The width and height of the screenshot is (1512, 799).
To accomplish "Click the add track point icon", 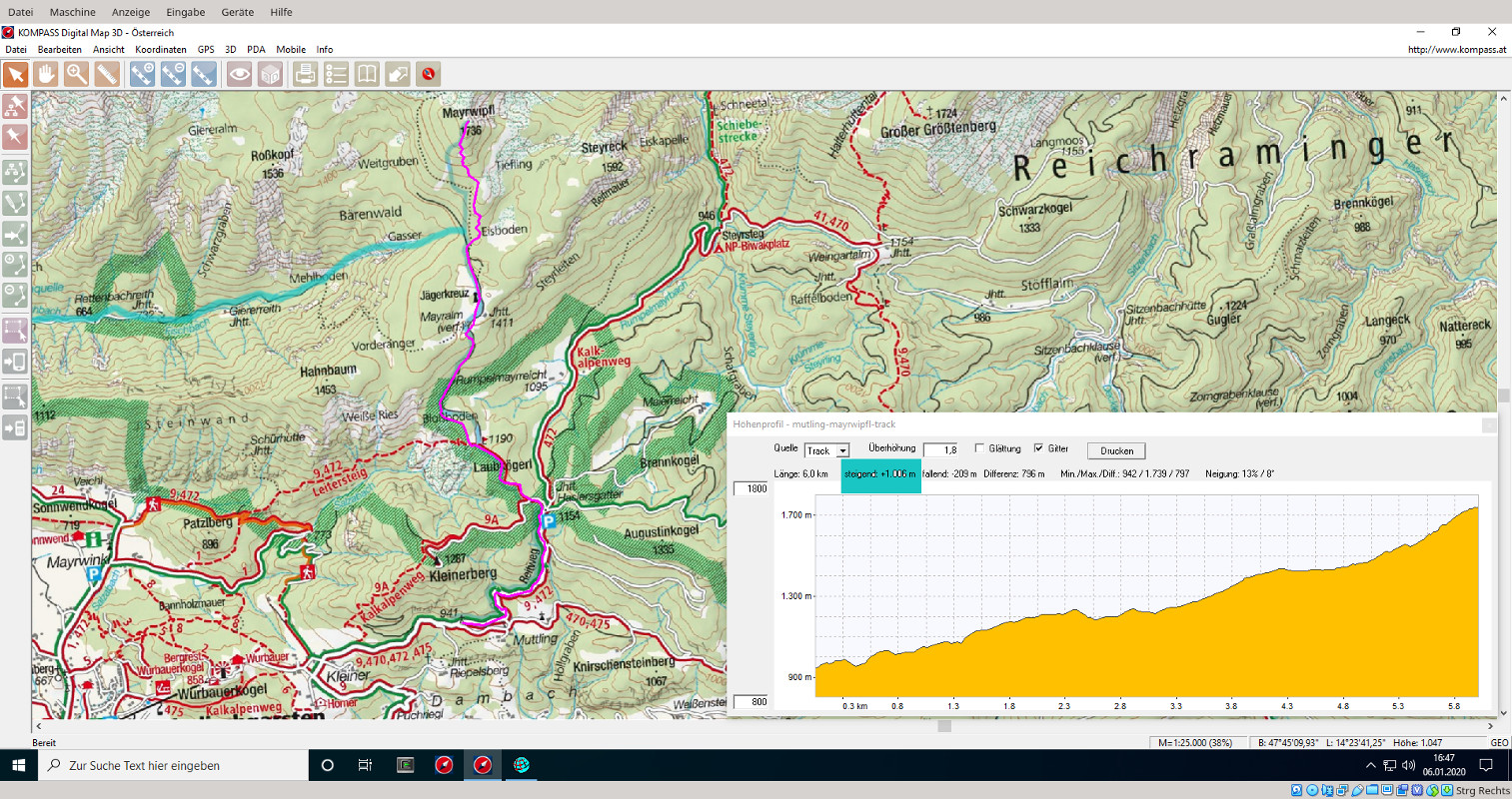I will 15,265.
